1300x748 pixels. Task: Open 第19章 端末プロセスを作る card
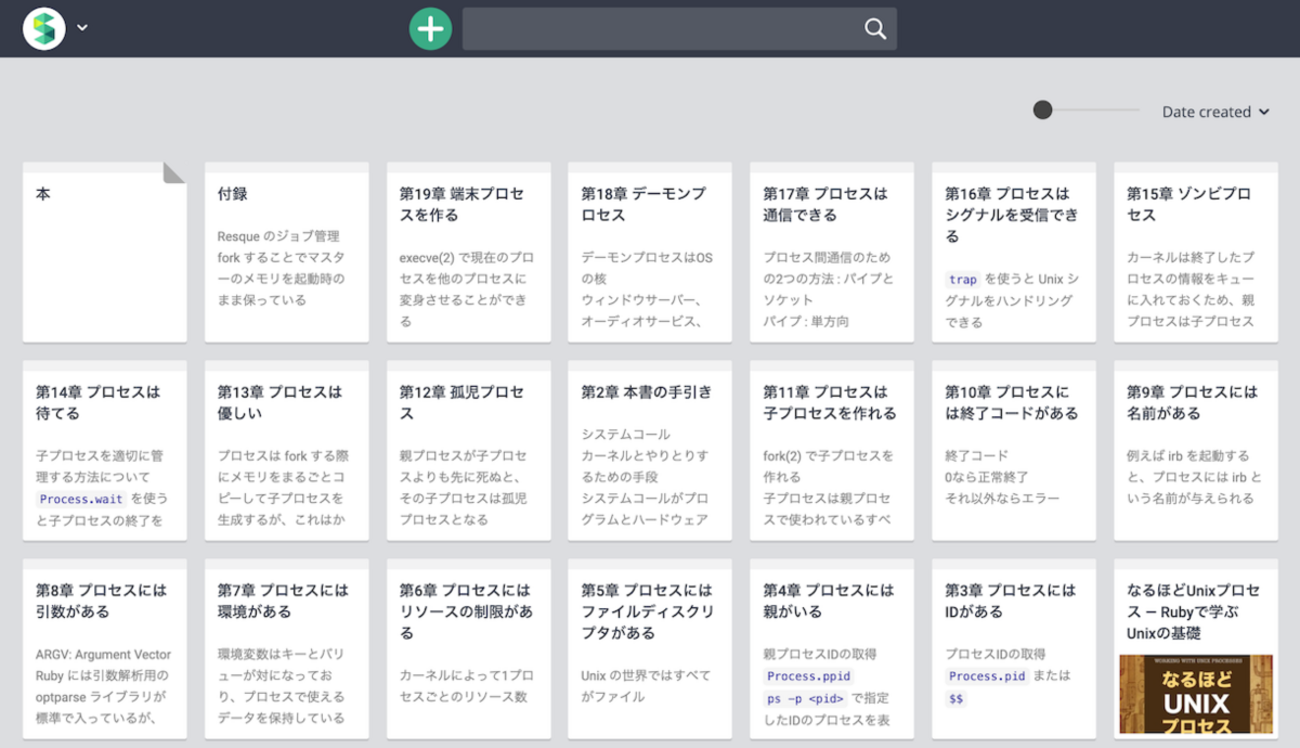[x=468, y=252]
